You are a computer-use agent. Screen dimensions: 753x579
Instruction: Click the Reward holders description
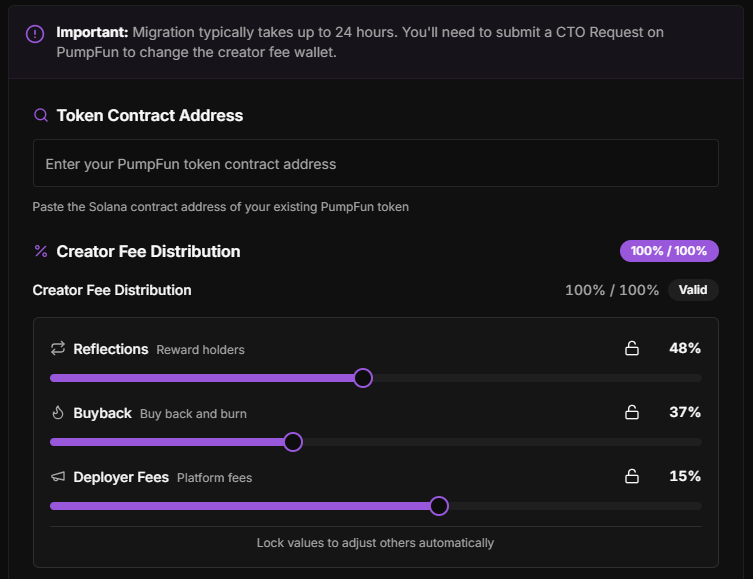click(200, 350)
